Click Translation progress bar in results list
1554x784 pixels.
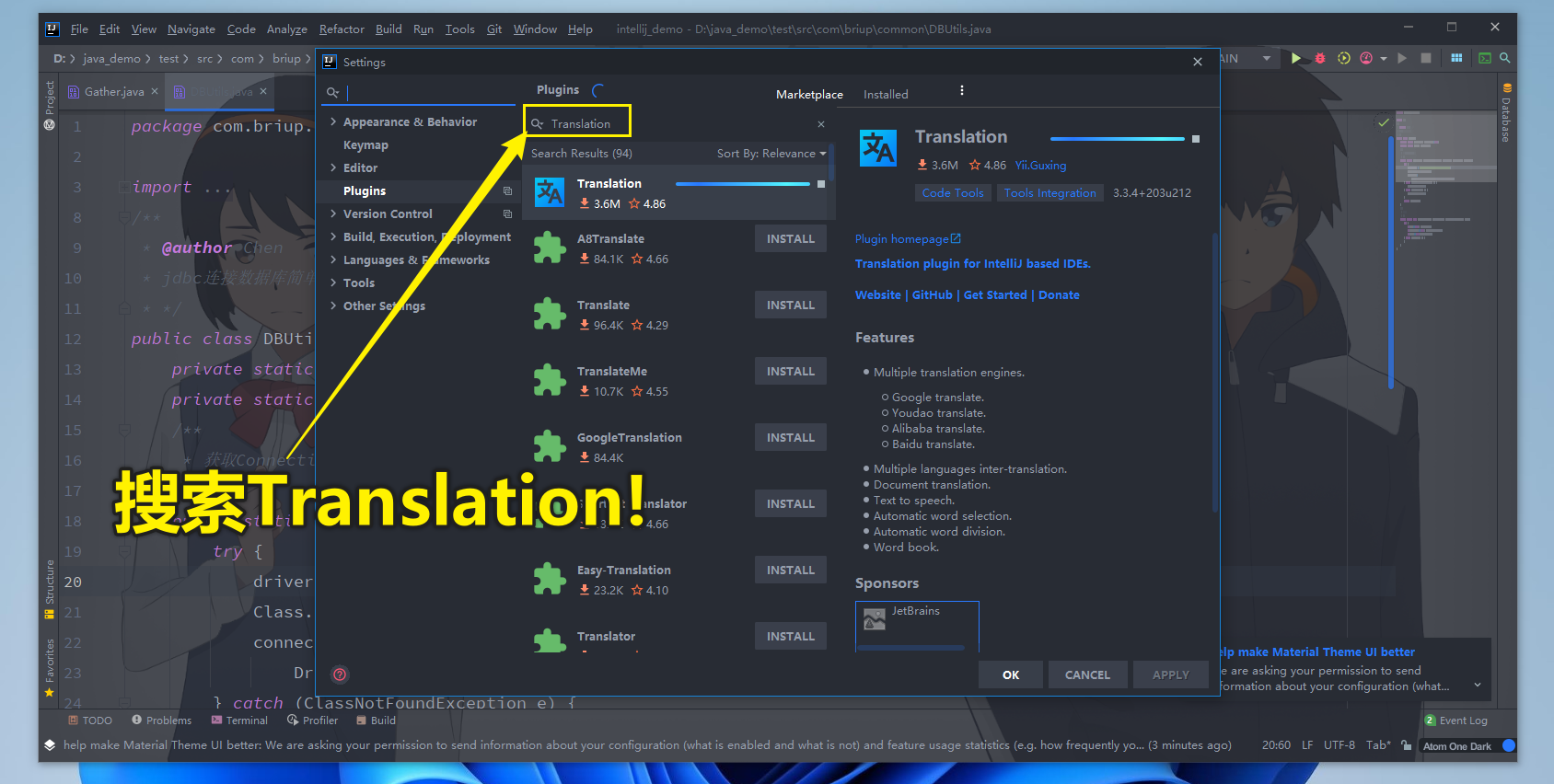[743, 184]
